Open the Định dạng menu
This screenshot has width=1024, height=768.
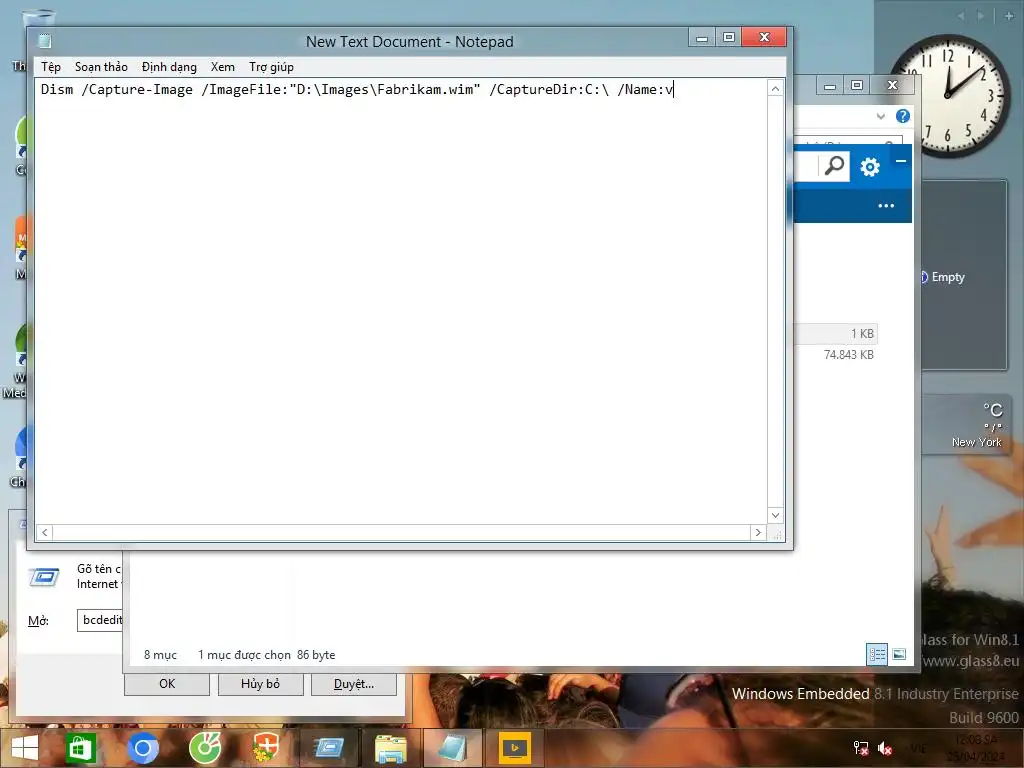coord(169,67)
